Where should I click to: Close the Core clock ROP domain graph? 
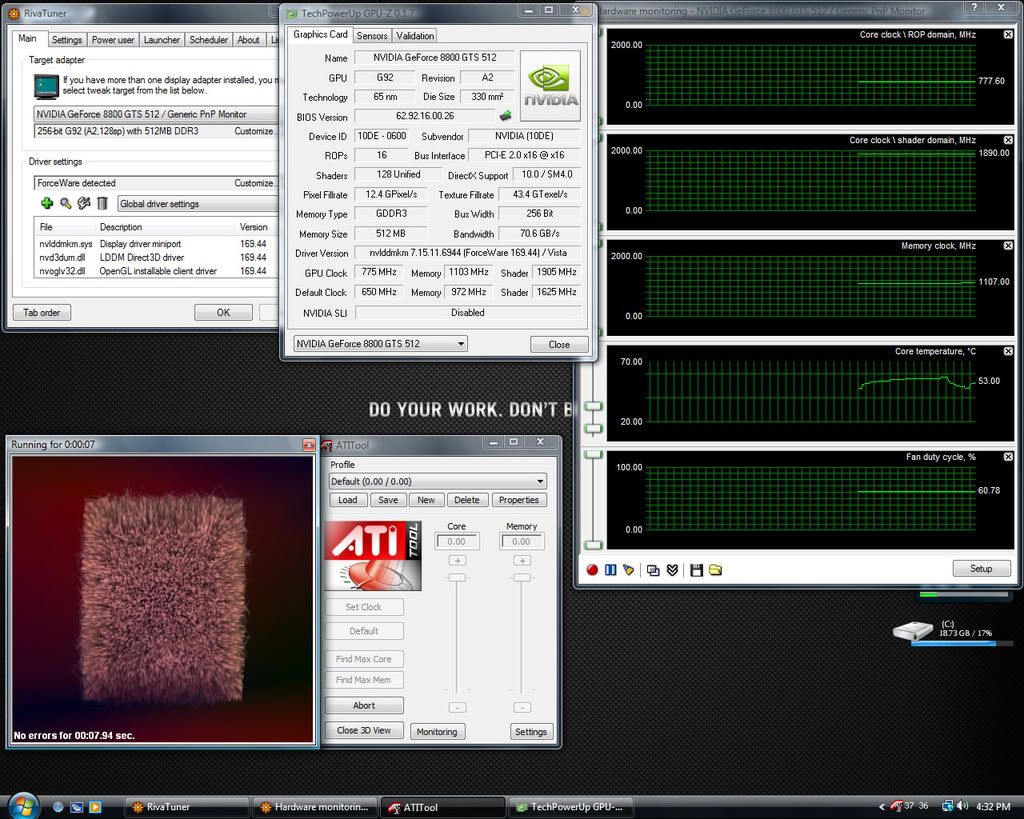coord(1008,35)
